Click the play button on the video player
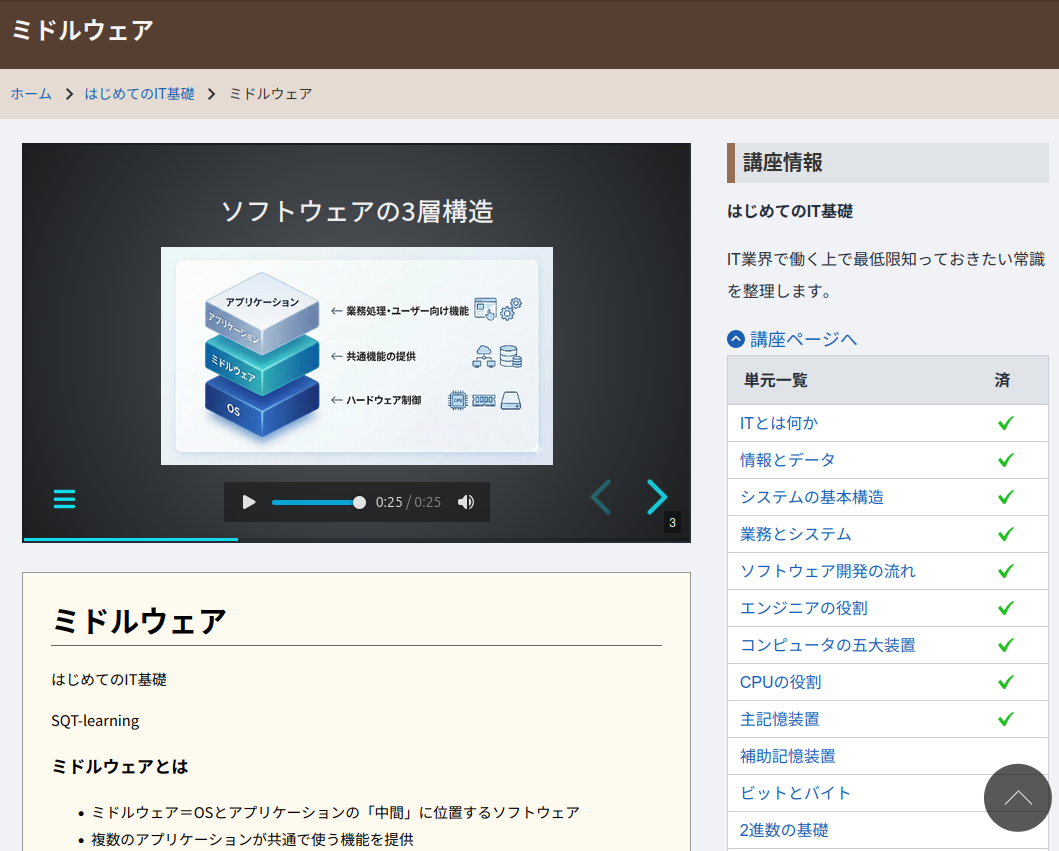1059x851 pixels. tap(248, 502)
